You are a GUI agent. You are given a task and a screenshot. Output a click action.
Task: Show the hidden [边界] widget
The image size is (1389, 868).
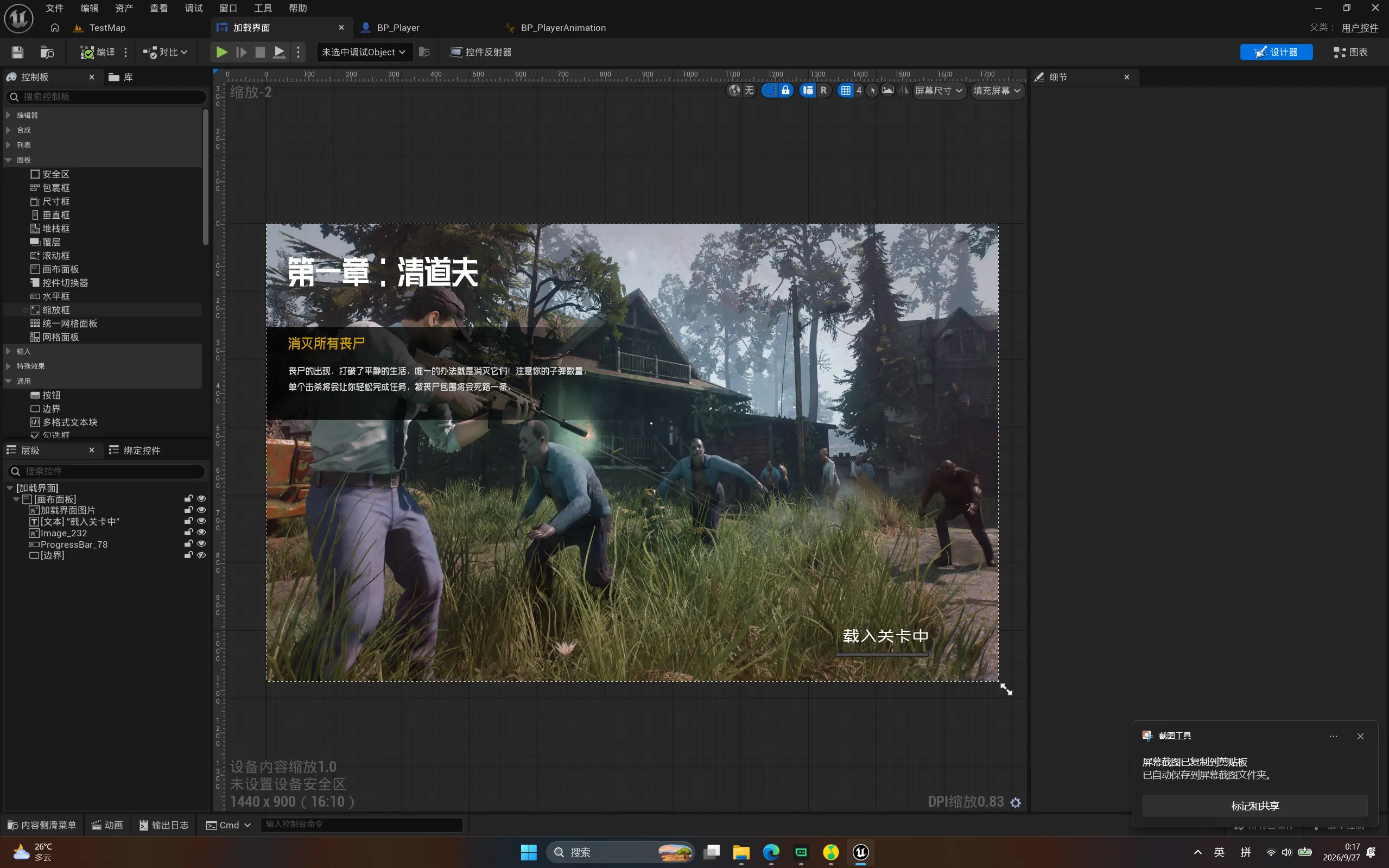pos(201,555)
